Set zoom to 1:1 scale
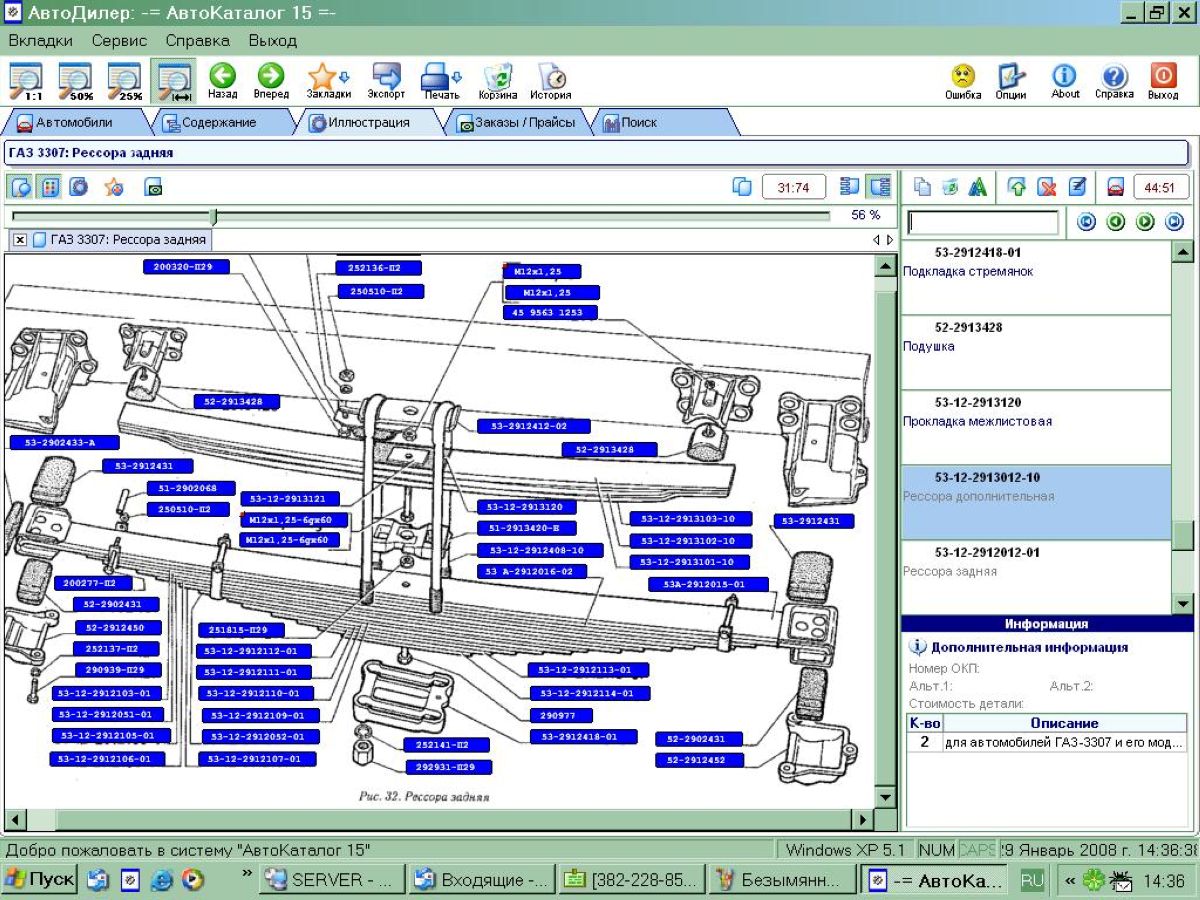1200x900 pixels. tap(25, 80)
